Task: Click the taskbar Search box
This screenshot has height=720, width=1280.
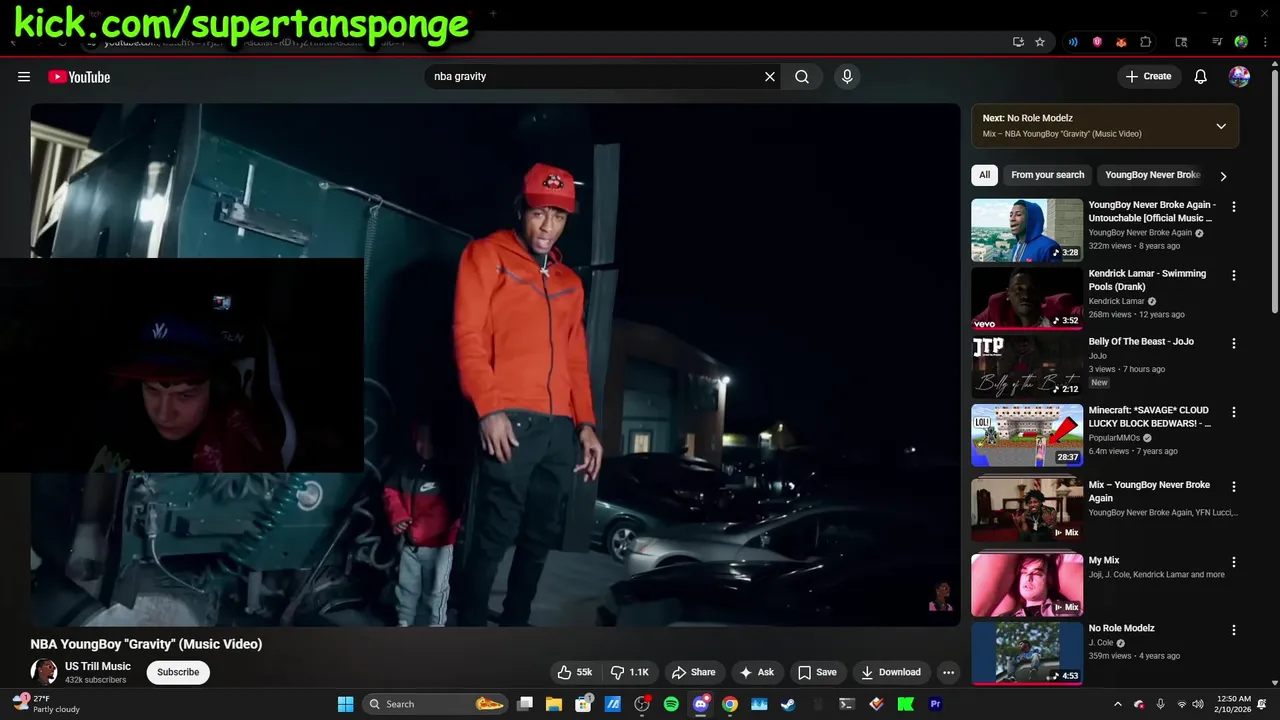Action: [435, 704]
